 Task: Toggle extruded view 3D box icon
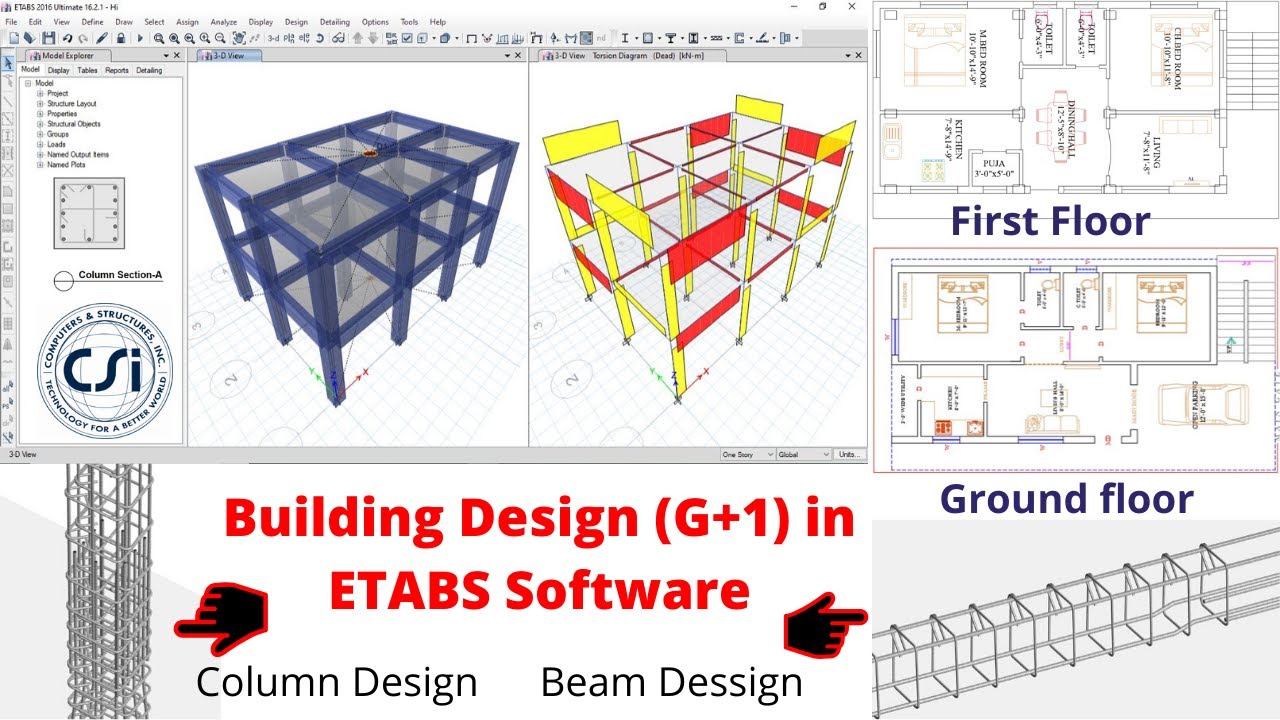point(445,38)
